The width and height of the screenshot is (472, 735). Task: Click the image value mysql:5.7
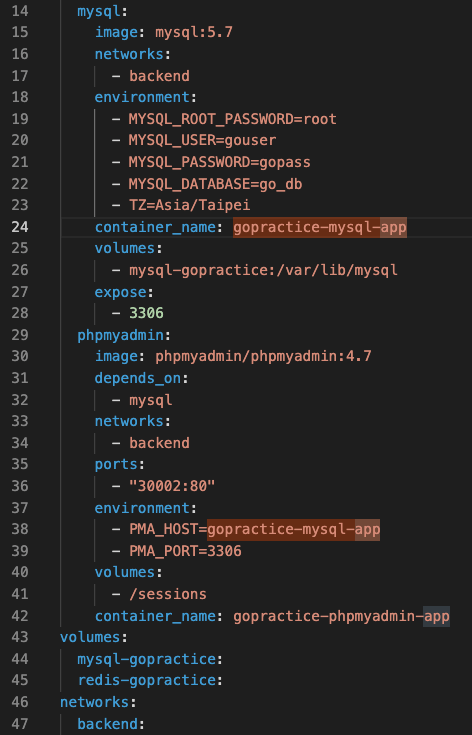pyautogui.click(x=194, y=32)
